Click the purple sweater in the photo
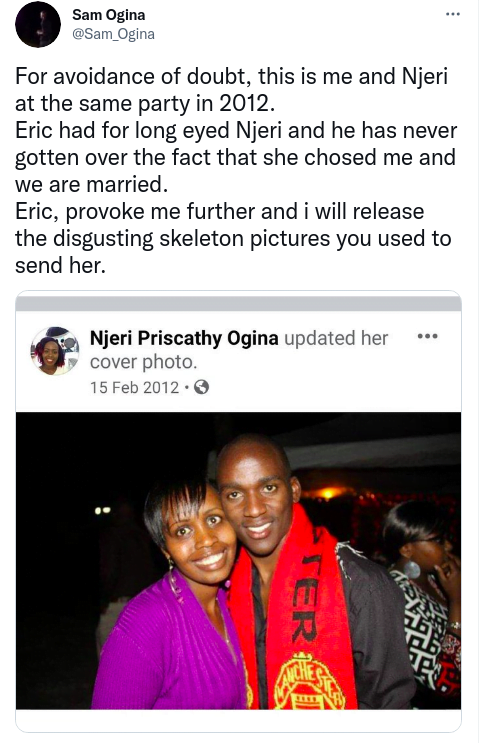This screenshot has width=480, height=743. tap(171, 649)
